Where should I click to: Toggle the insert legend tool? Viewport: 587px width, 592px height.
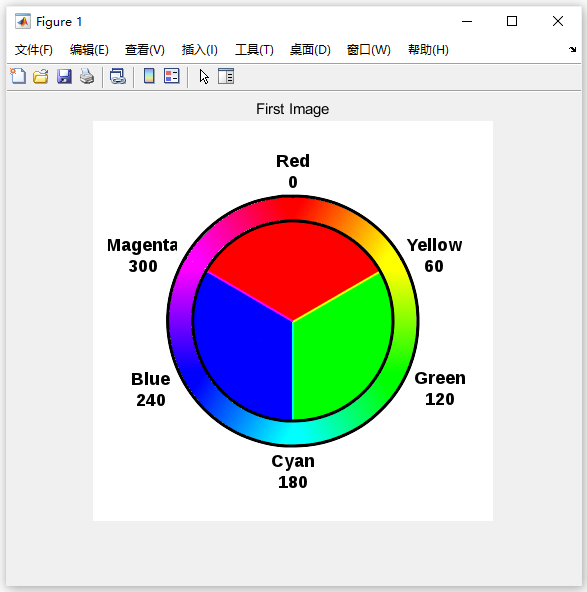[x=172, y=76]
